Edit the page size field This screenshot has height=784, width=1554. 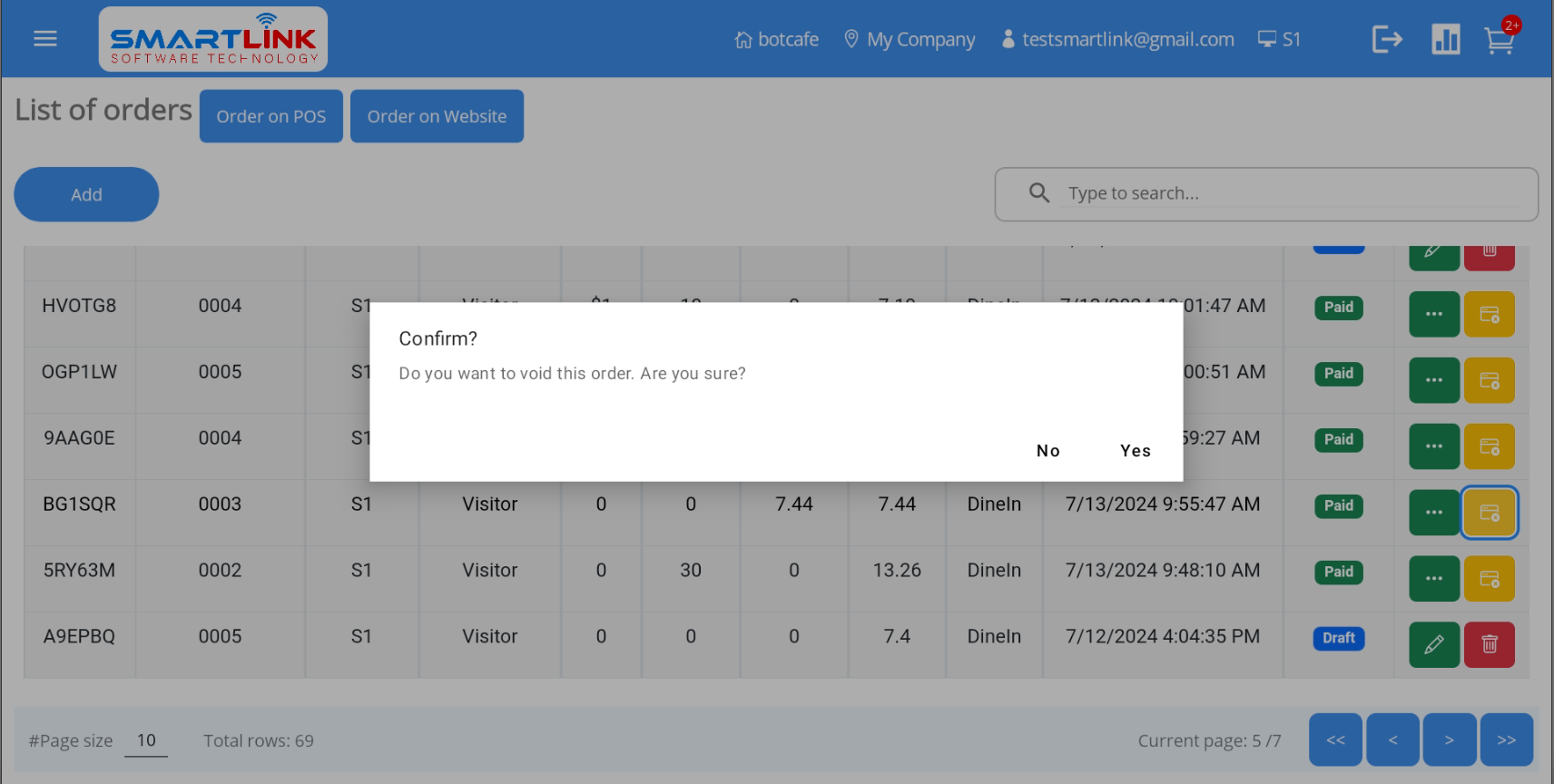click(146, 740)
